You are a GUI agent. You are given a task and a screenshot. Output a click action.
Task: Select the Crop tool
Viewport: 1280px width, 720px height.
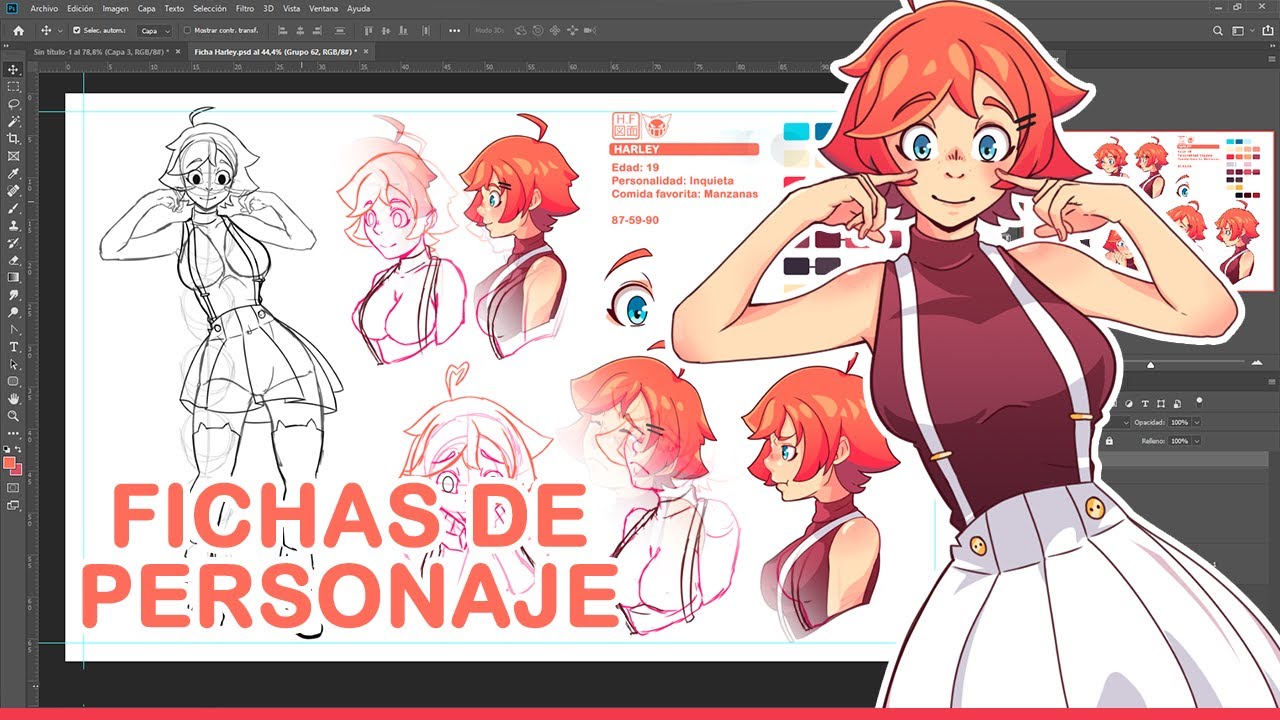tap(14, 139)
